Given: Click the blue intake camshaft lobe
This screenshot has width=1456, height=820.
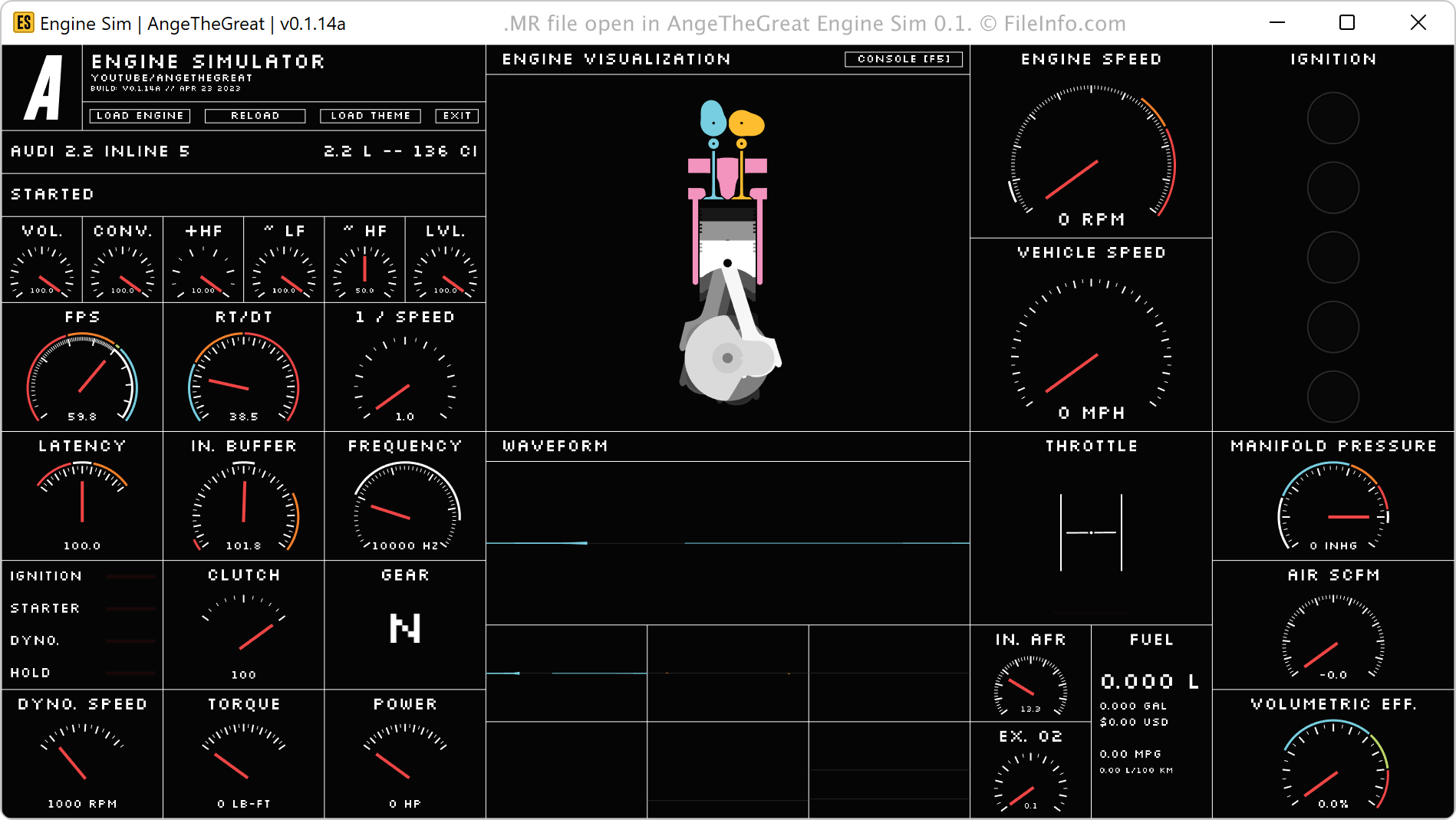Looking at the screenshot, I should click(x=713, y=117).
